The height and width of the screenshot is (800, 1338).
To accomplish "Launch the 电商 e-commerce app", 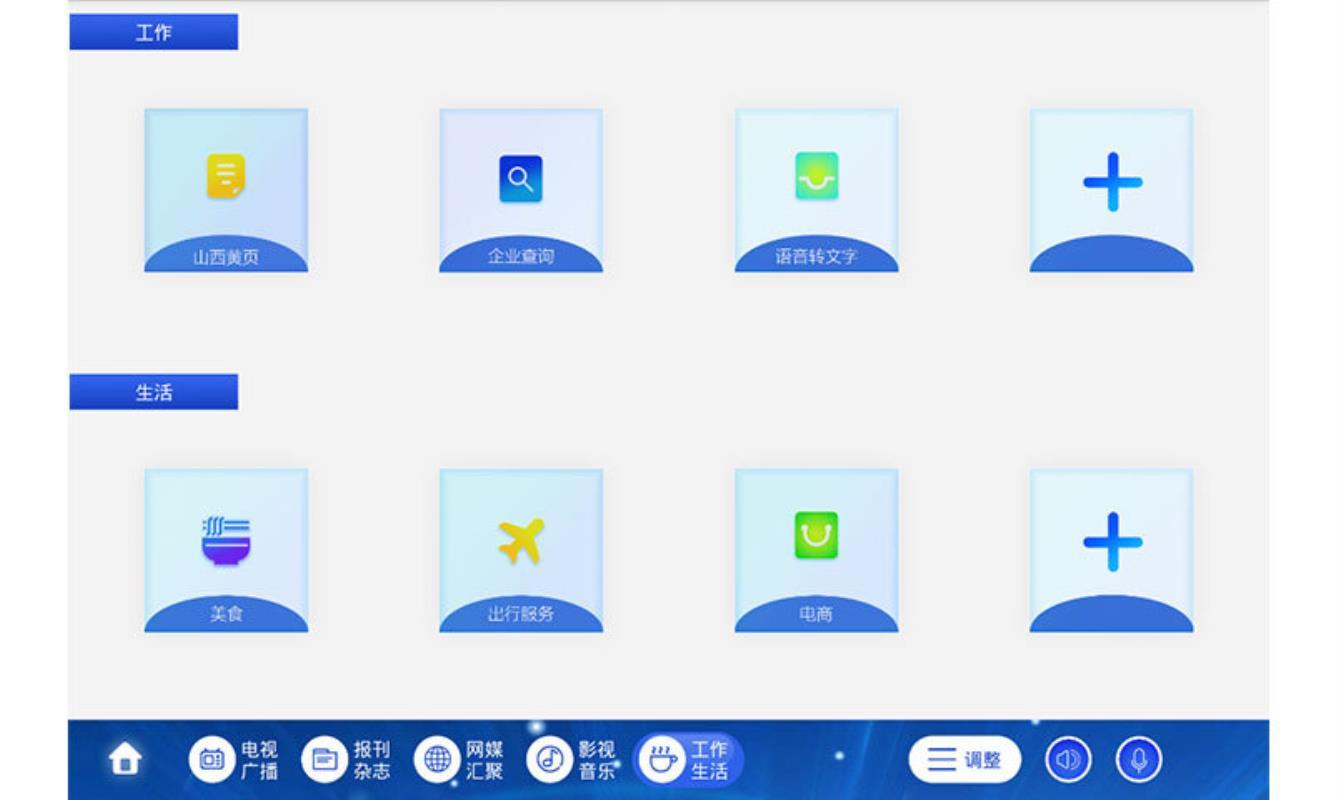I will [814, 548].
